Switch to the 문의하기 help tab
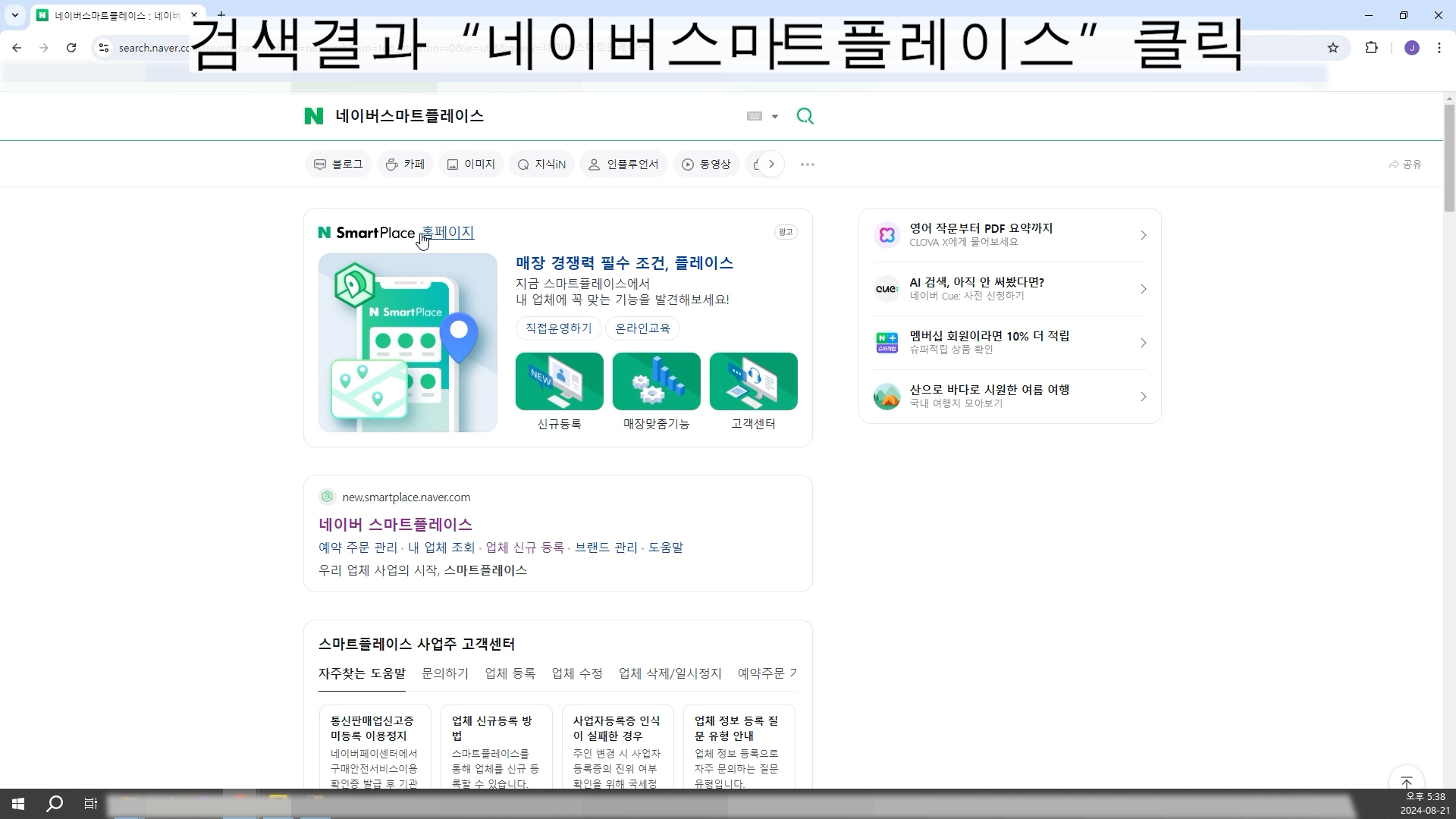Screen dimensions: 1456x819 coord(445,673)
